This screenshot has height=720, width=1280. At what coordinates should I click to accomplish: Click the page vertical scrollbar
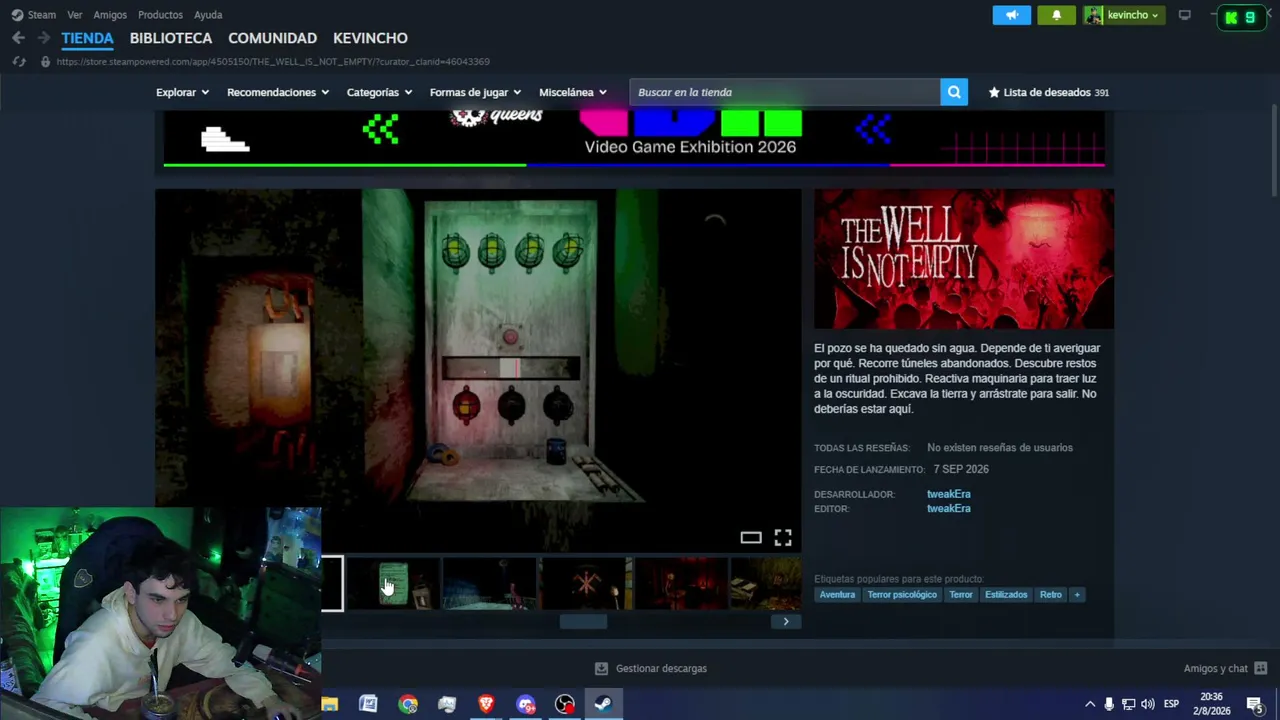click(1274, 150)
